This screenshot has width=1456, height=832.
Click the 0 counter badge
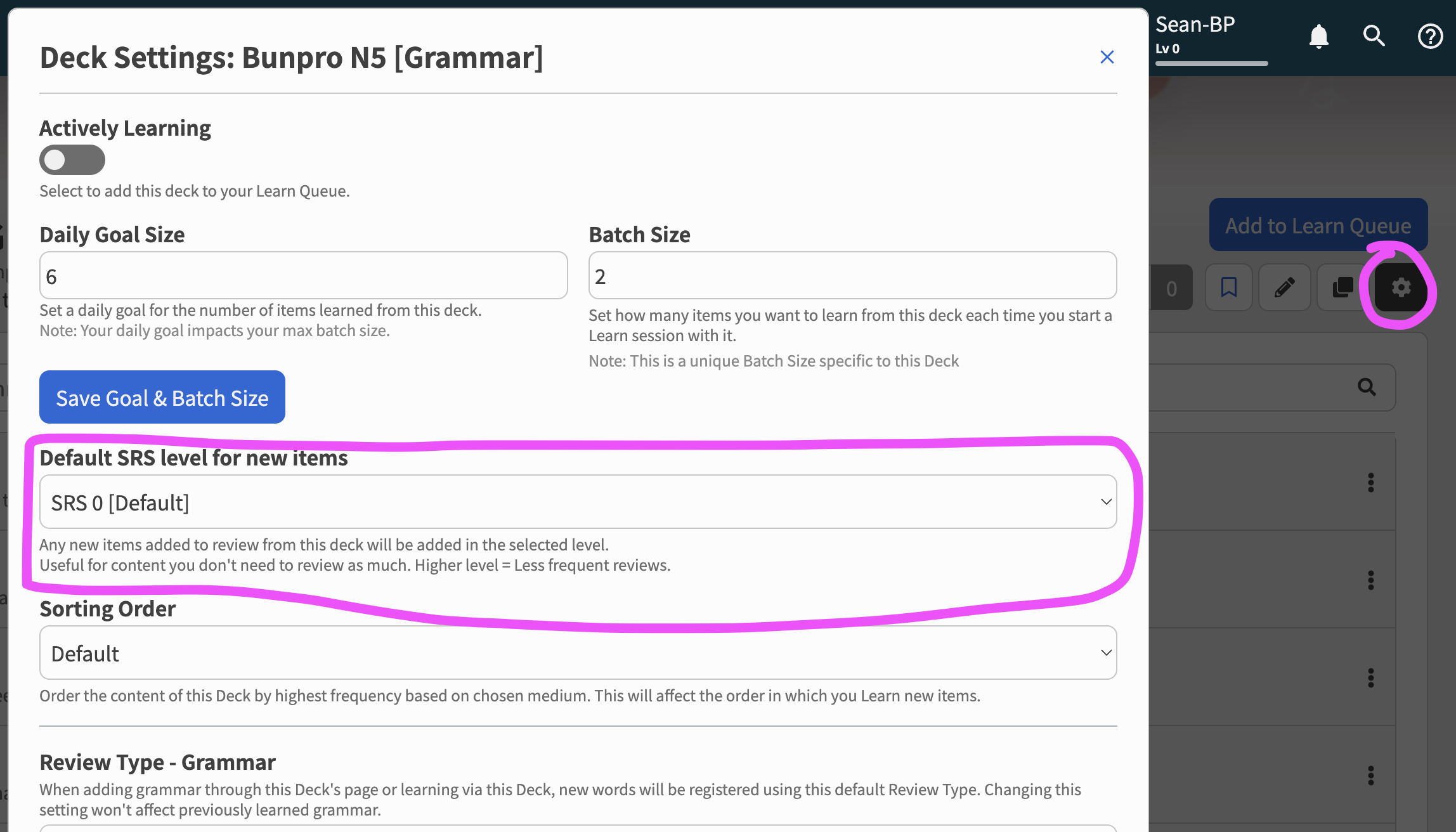point(1171,289)
